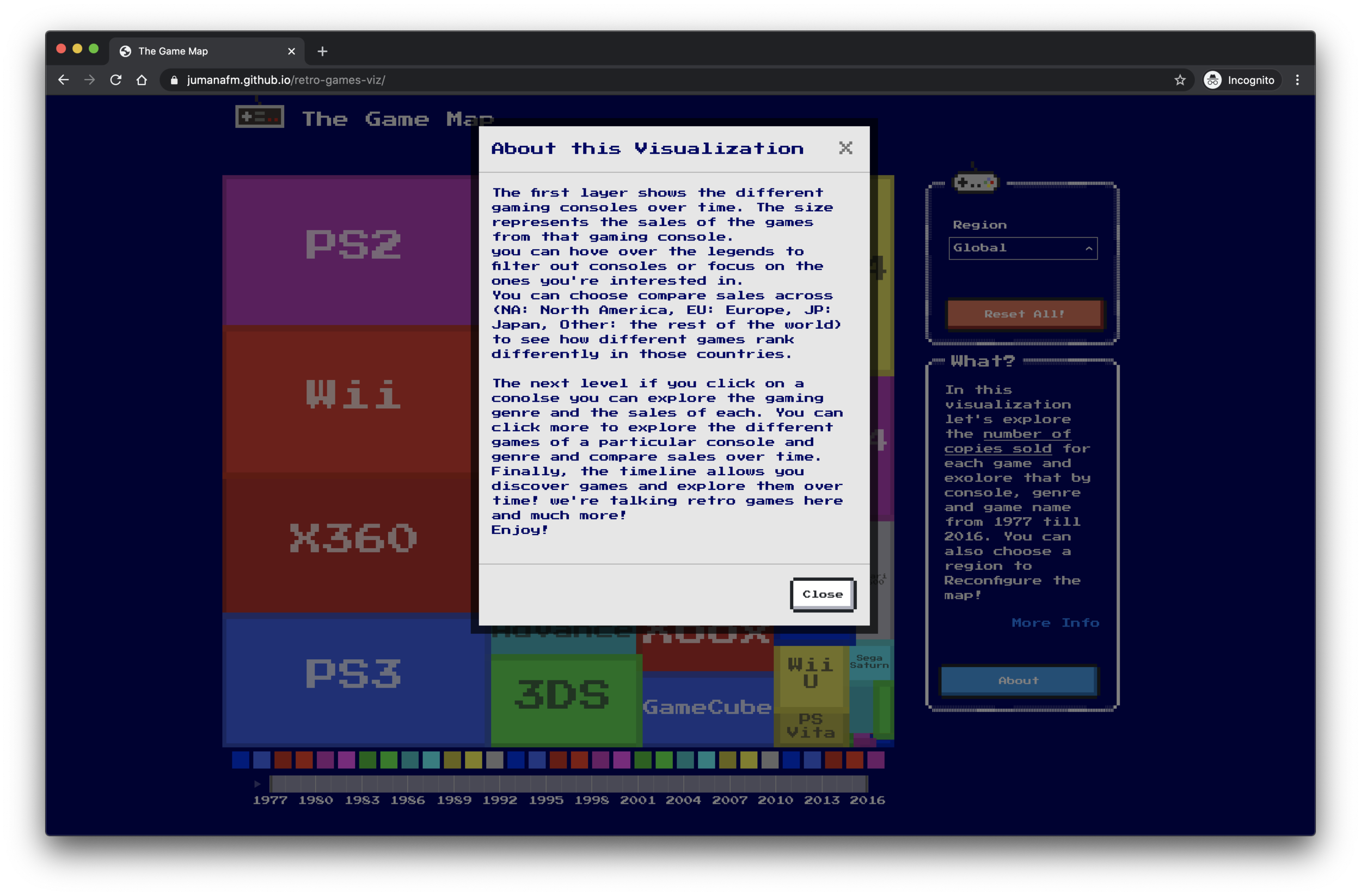Go back using browser back arrow
The image size is (1361, 896).
tap(64, 80)
